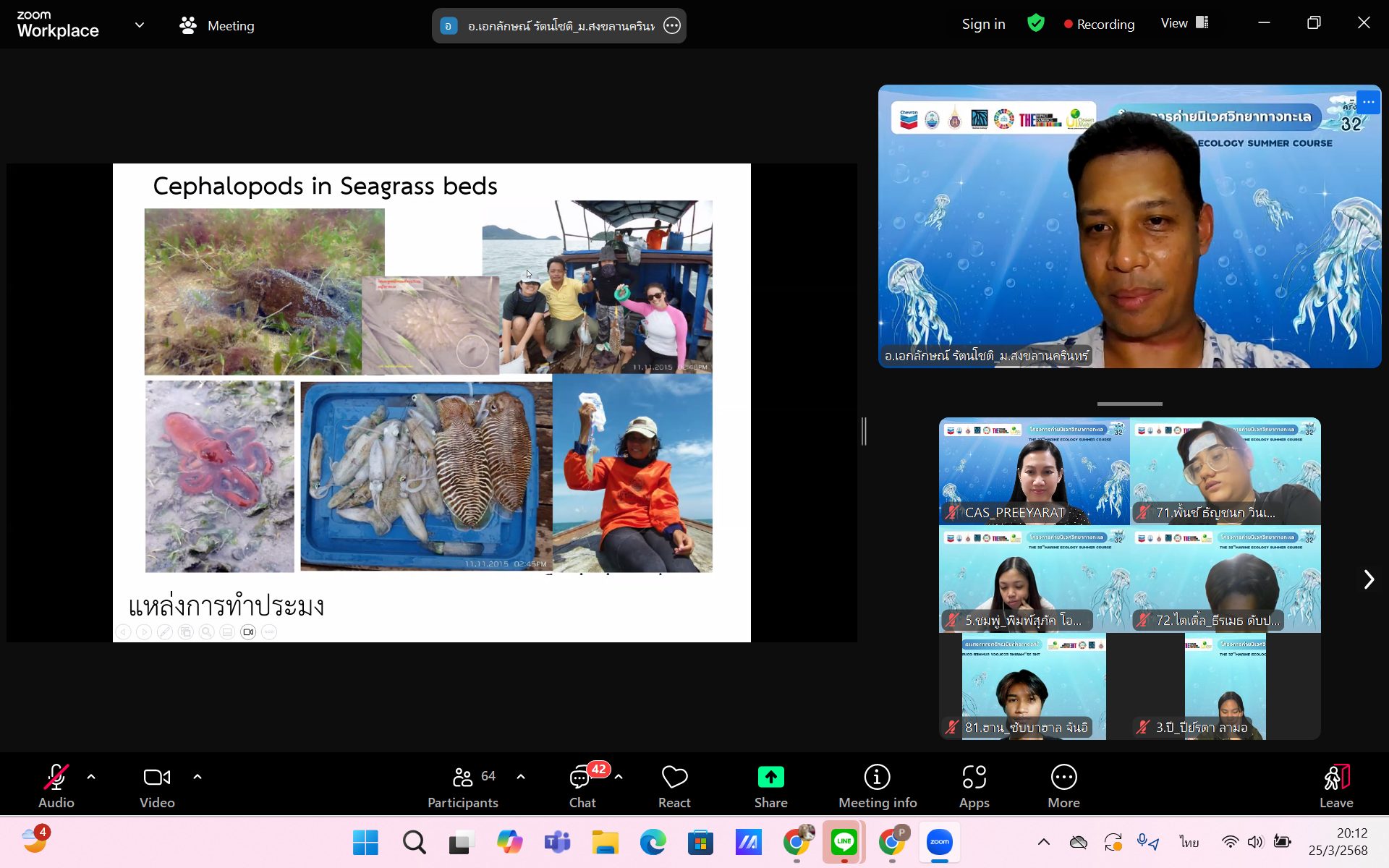The height and width of the screenshot is (868, 1389).
Task: Leave the meeting
Action: point(1335,786)
